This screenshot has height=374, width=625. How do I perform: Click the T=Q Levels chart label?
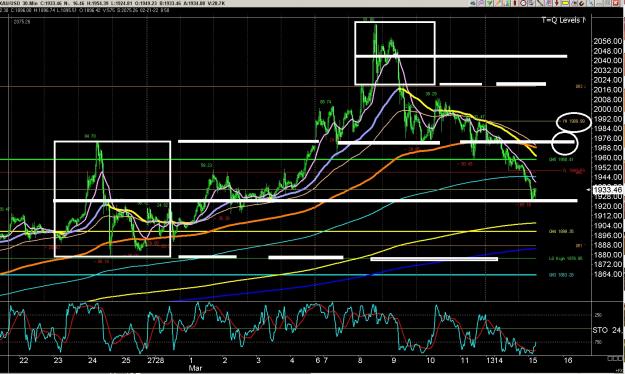coord(563,20)
